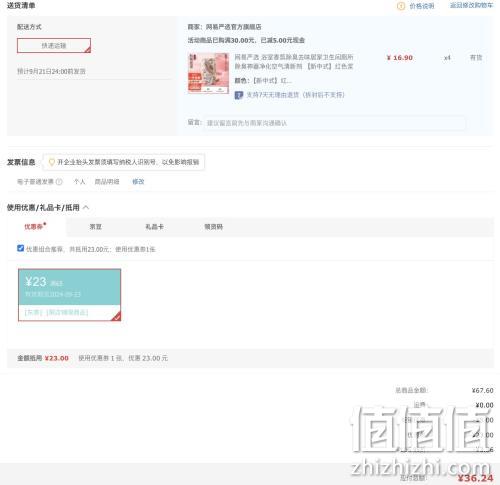Click the 留言 message input field
500x485 pixels.
pyautogui.click(x=335, y=123)
